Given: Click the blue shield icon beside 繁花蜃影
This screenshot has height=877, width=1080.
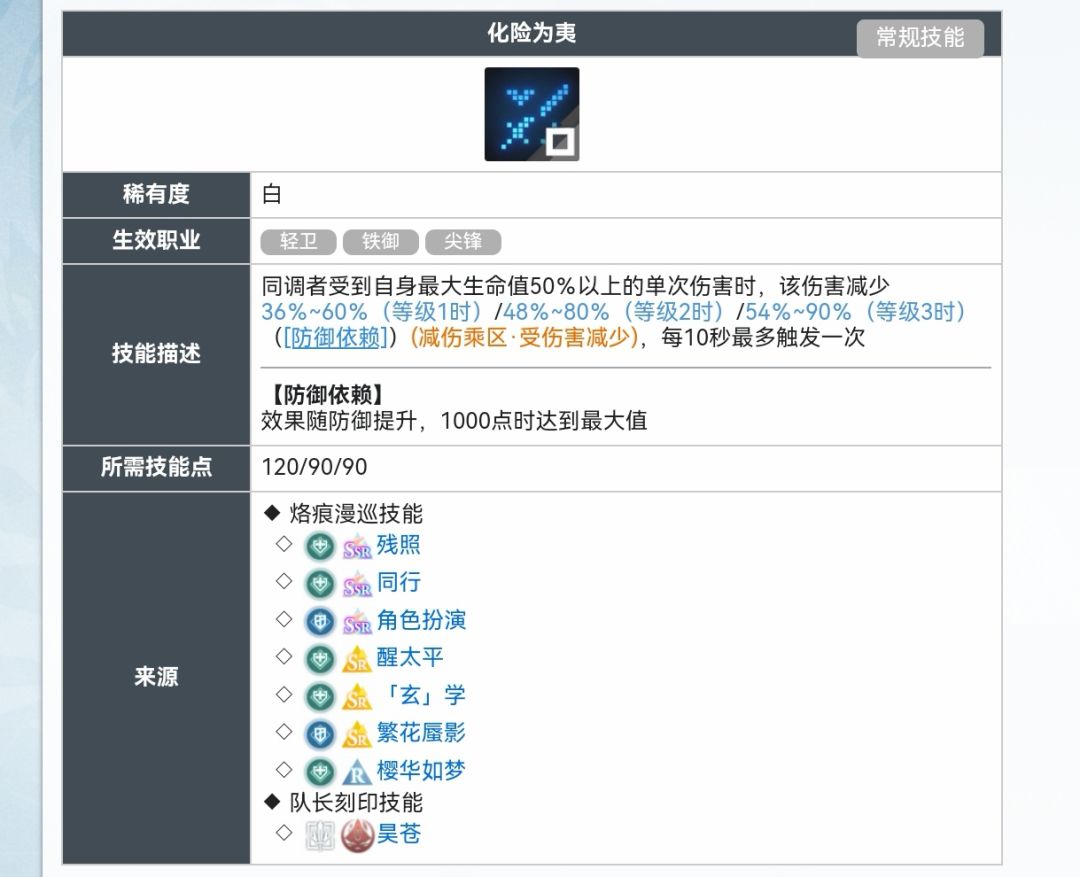Looking at the screenshot, I should click(320, 734).
